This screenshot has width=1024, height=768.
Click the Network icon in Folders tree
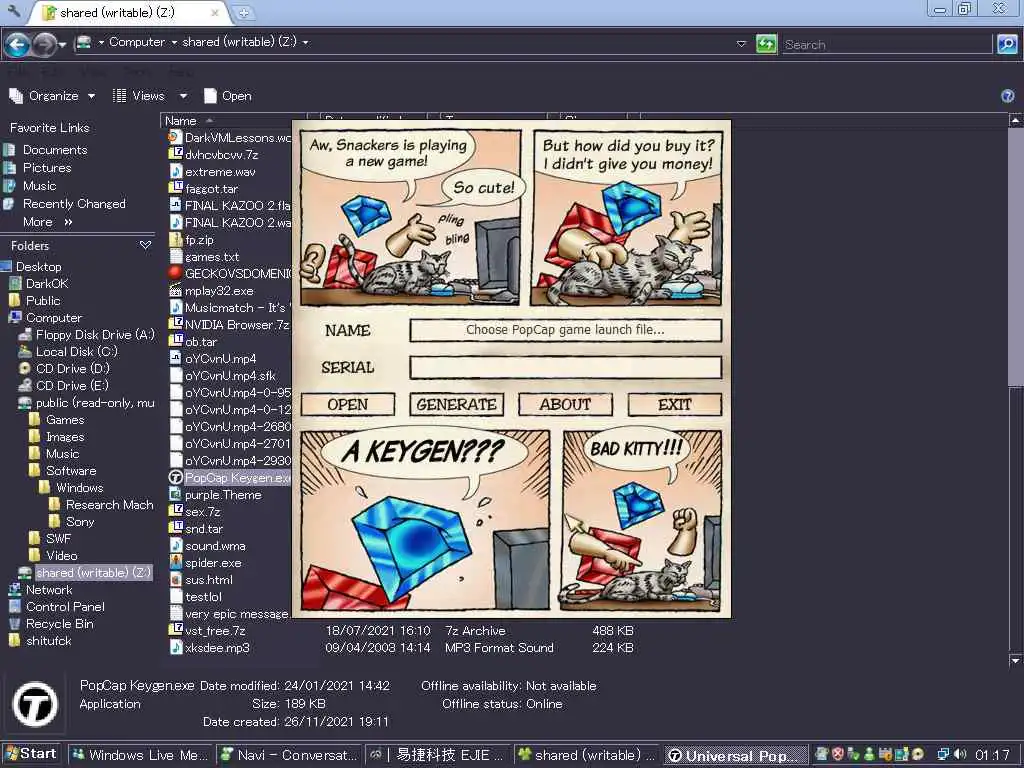tap(14, 590)
